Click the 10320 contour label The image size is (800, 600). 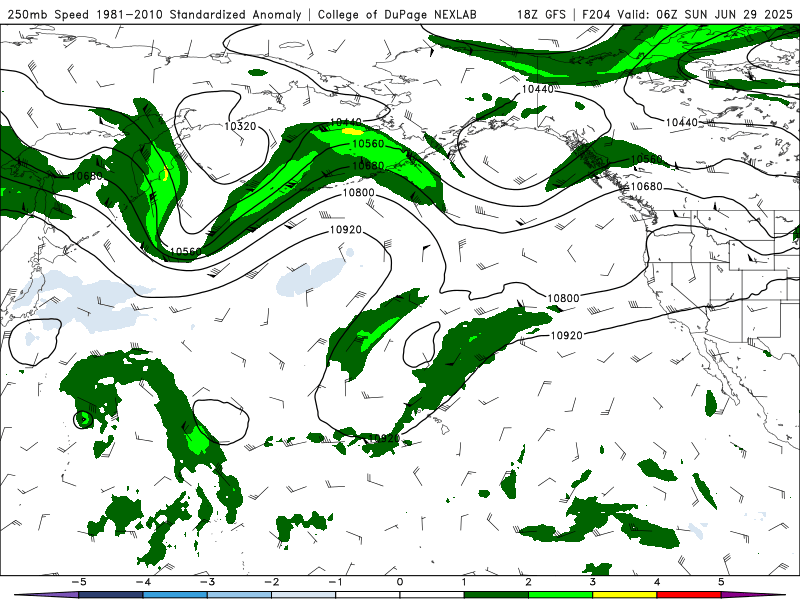coord(240,126)
